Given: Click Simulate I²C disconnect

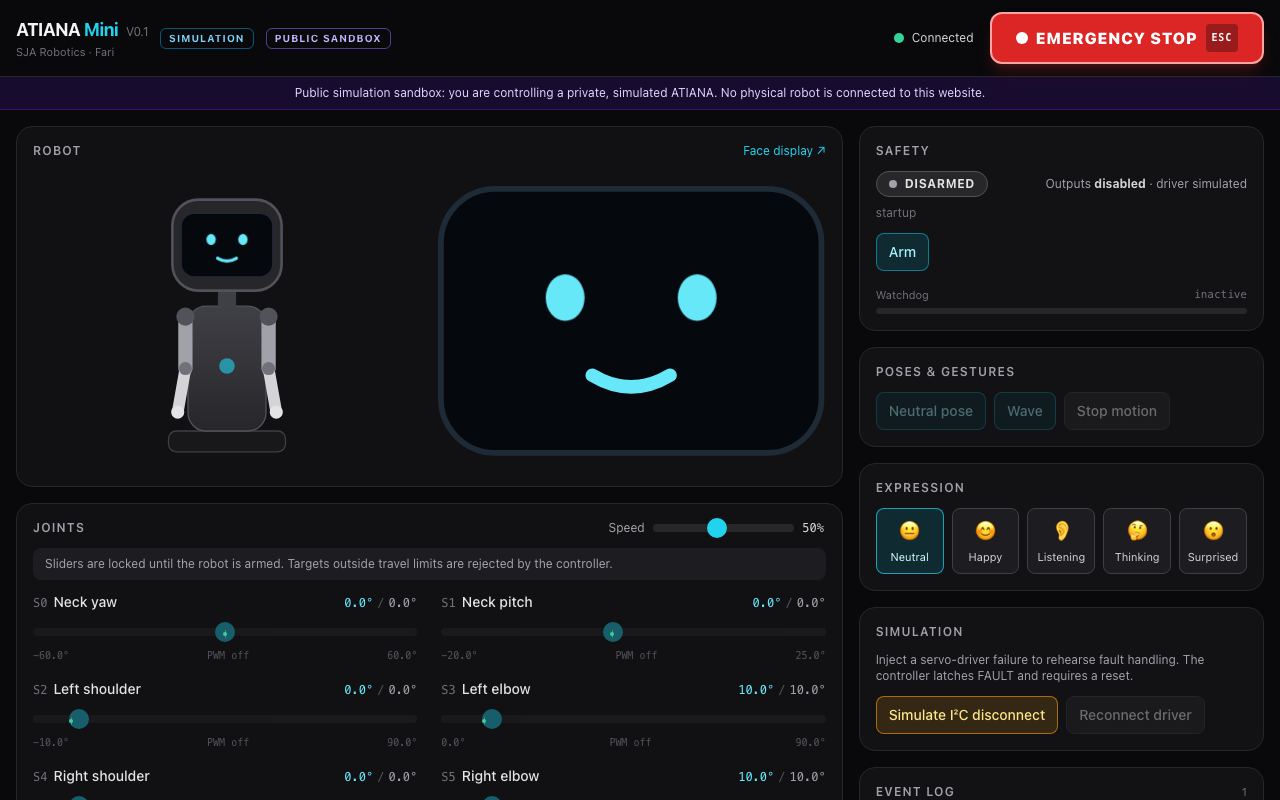Looking at the screenshot, I should 967,715.
